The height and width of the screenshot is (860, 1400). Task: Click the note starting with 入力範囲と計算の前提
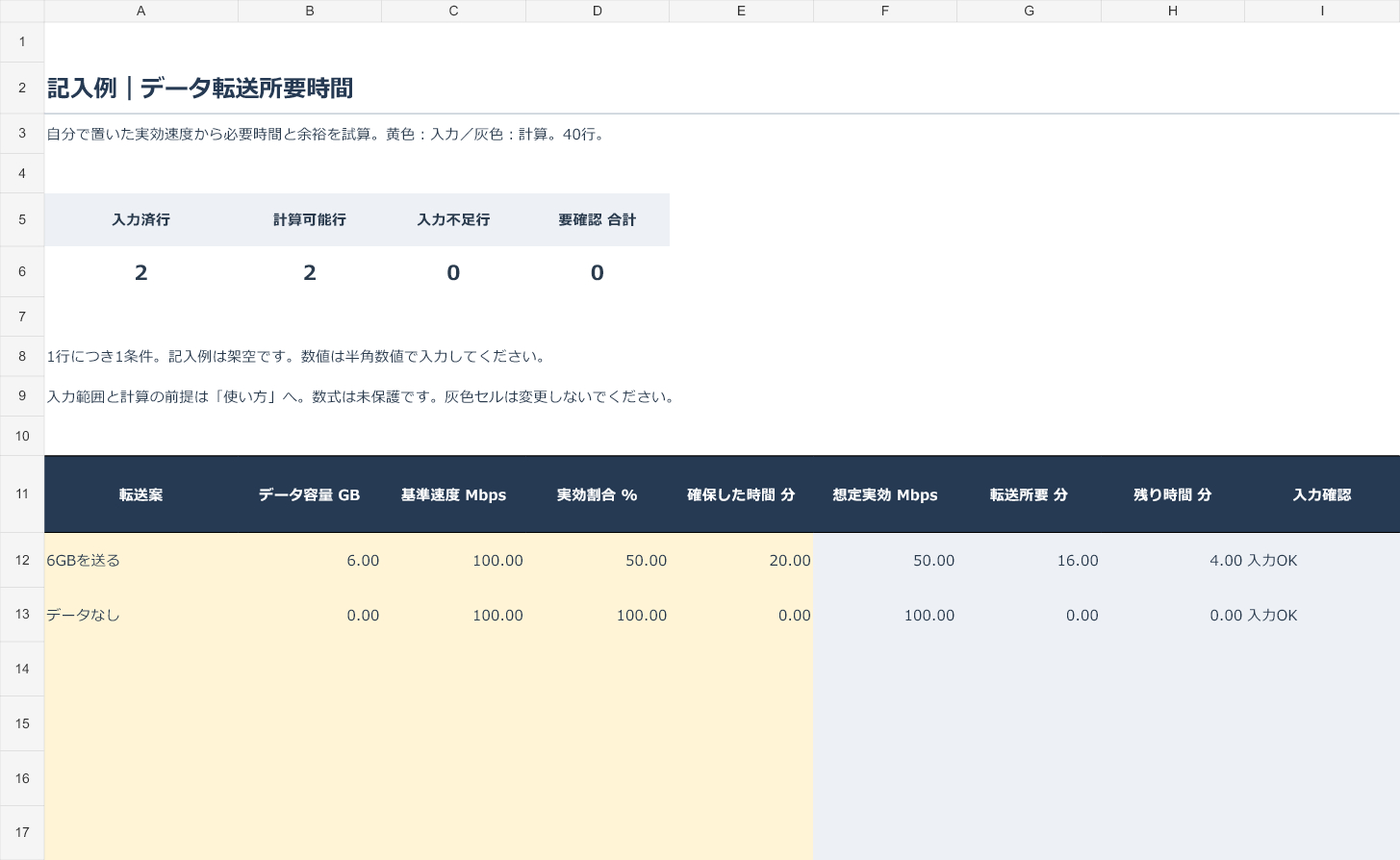click(363, 396)
